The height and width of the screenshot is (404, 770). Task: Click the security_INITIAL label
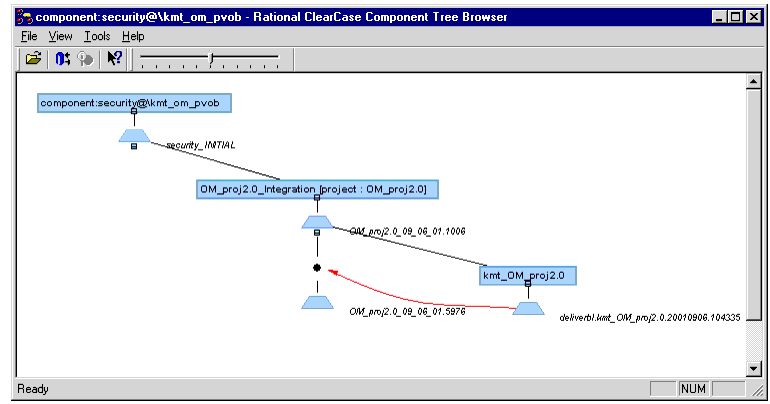[200, 145]
